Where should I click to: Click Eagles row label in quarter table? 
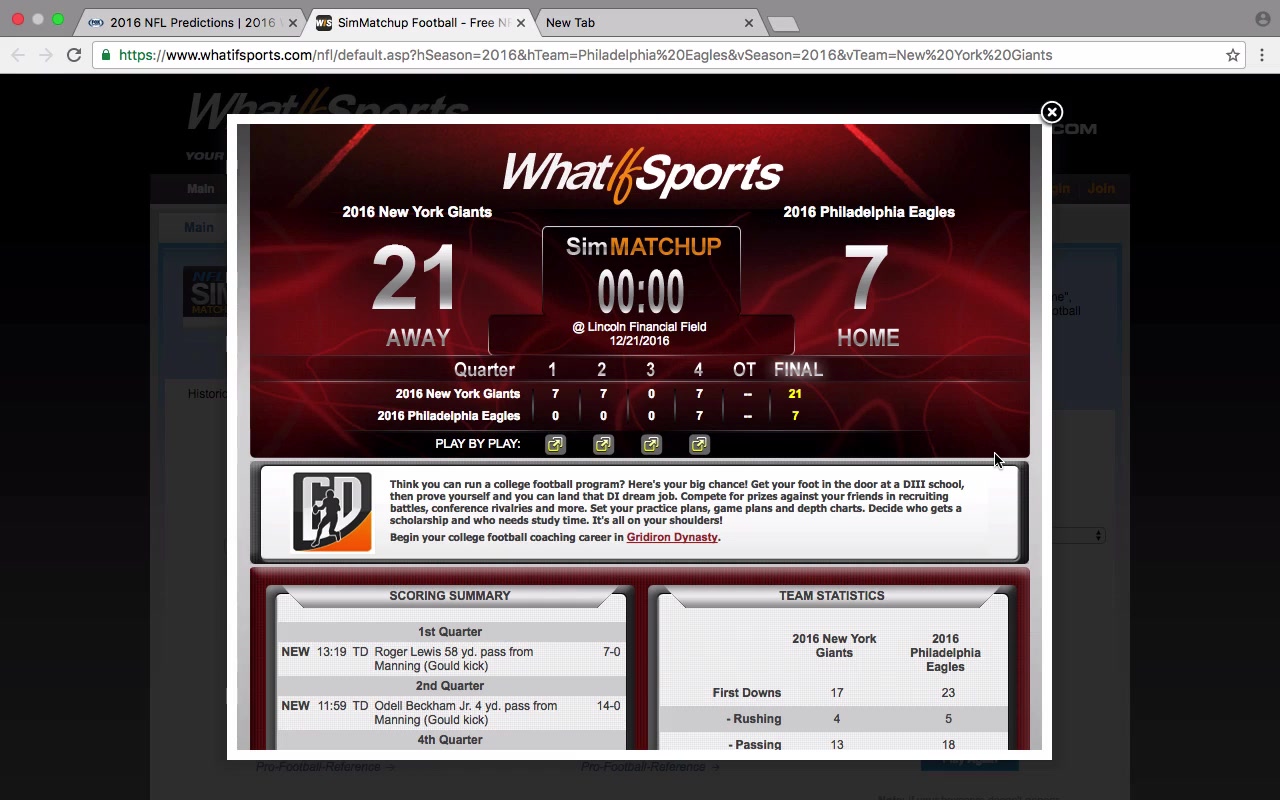(x=449, y=416)
